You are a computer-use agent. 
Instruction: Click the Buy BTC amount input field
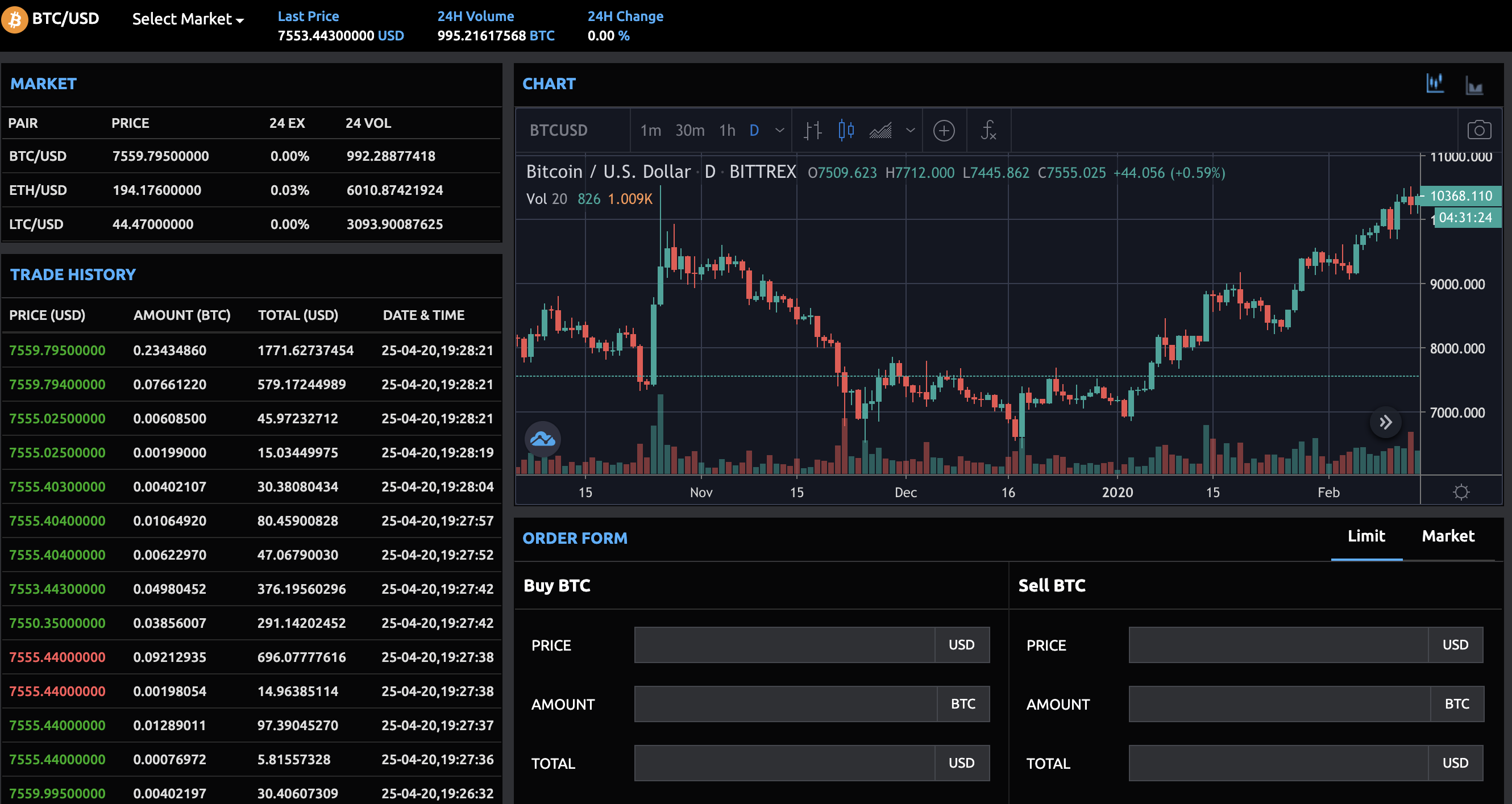[x=786, y=703]
